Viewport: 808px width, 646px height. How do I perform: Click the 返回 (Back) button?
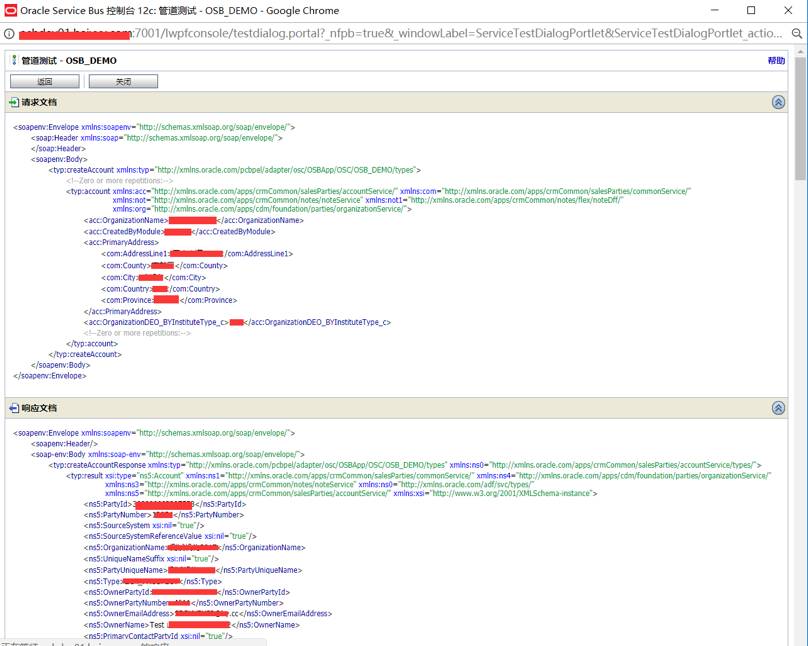point(45,81)
